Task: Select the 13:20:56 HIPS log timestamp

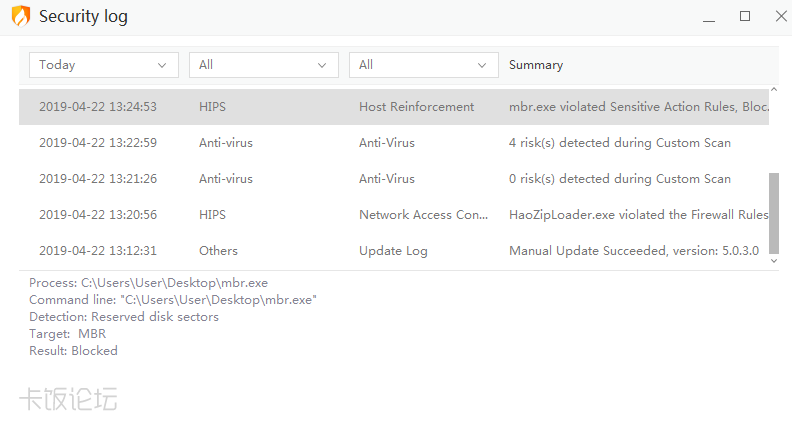Action: pyautogui.click(x=98, y=215)
